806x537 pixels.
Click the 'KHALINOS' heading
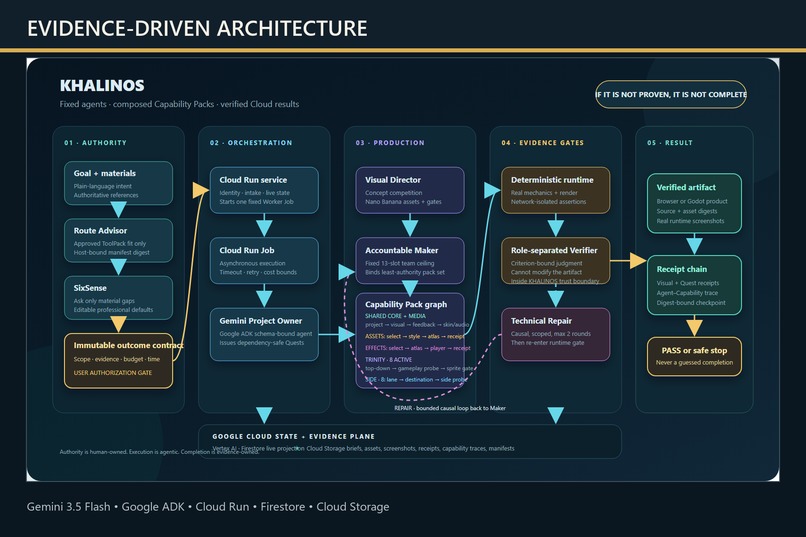102,85
